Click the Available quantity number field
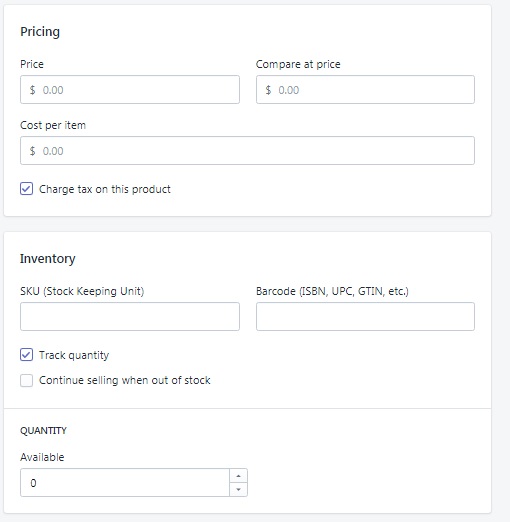Image resolution: width=510 pixels, height=522 pixels. coord(125,483)
